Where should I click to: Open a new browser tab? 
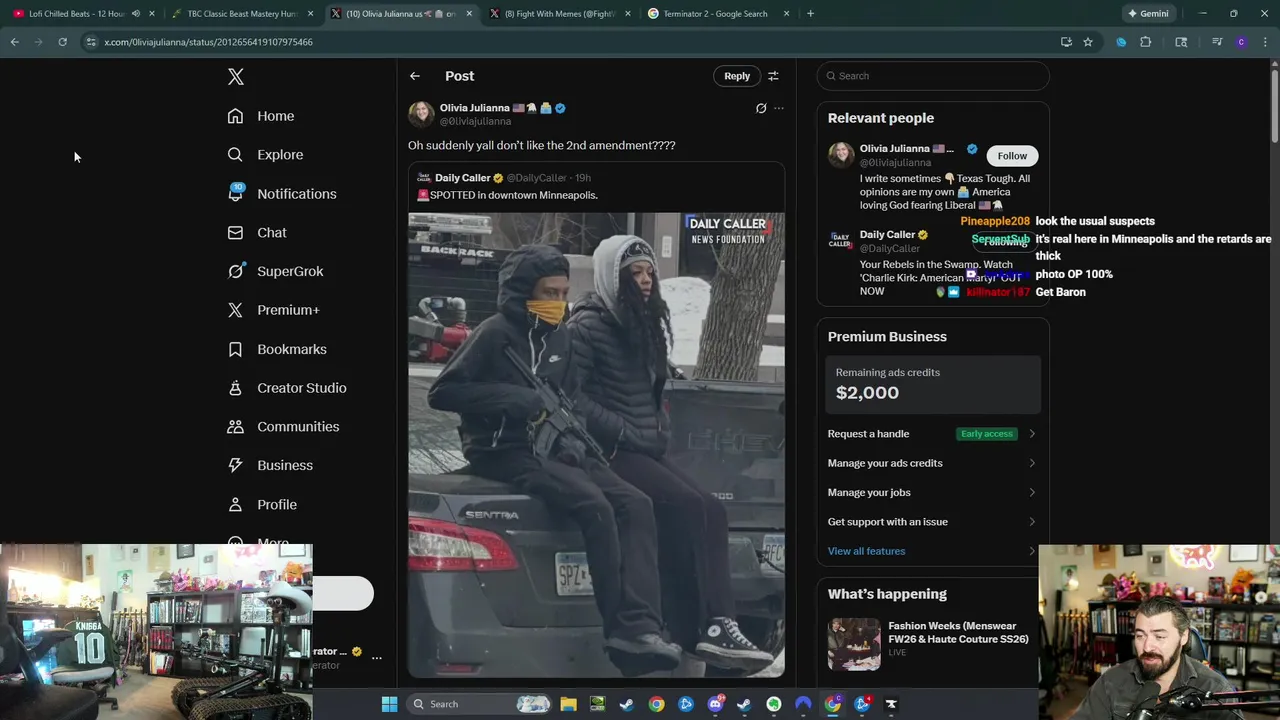[x=810, y=14]
